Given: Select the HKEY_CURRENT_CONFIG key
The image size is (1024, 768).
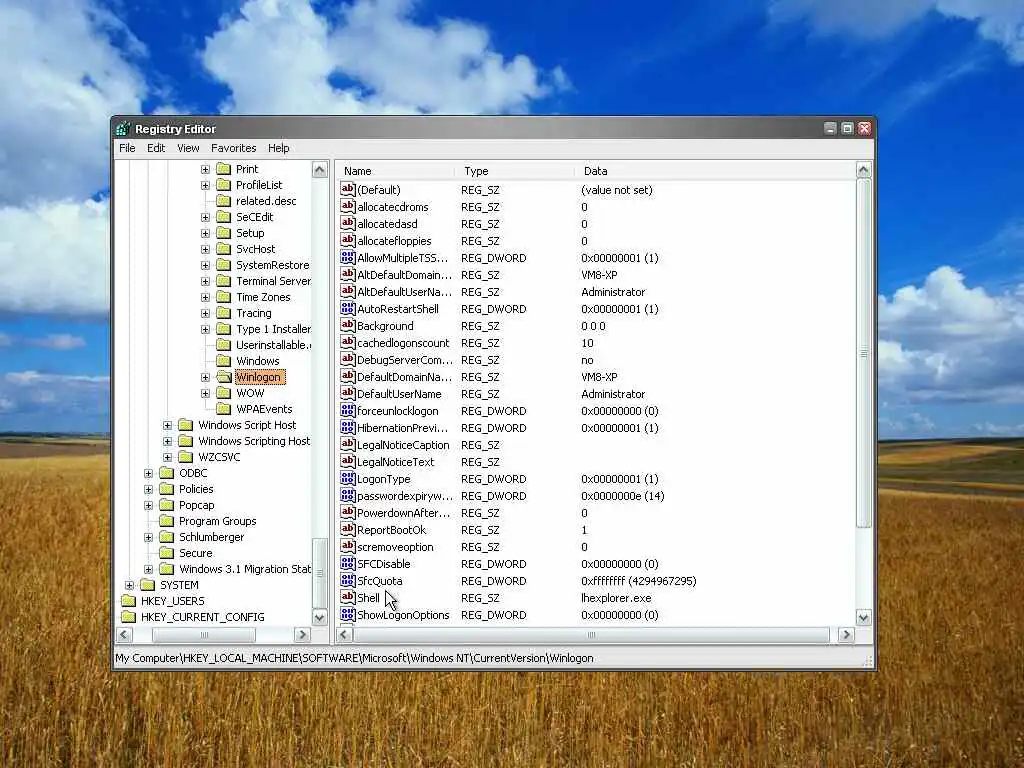Looking at the screenshot, I should click(x=202, y=617).
